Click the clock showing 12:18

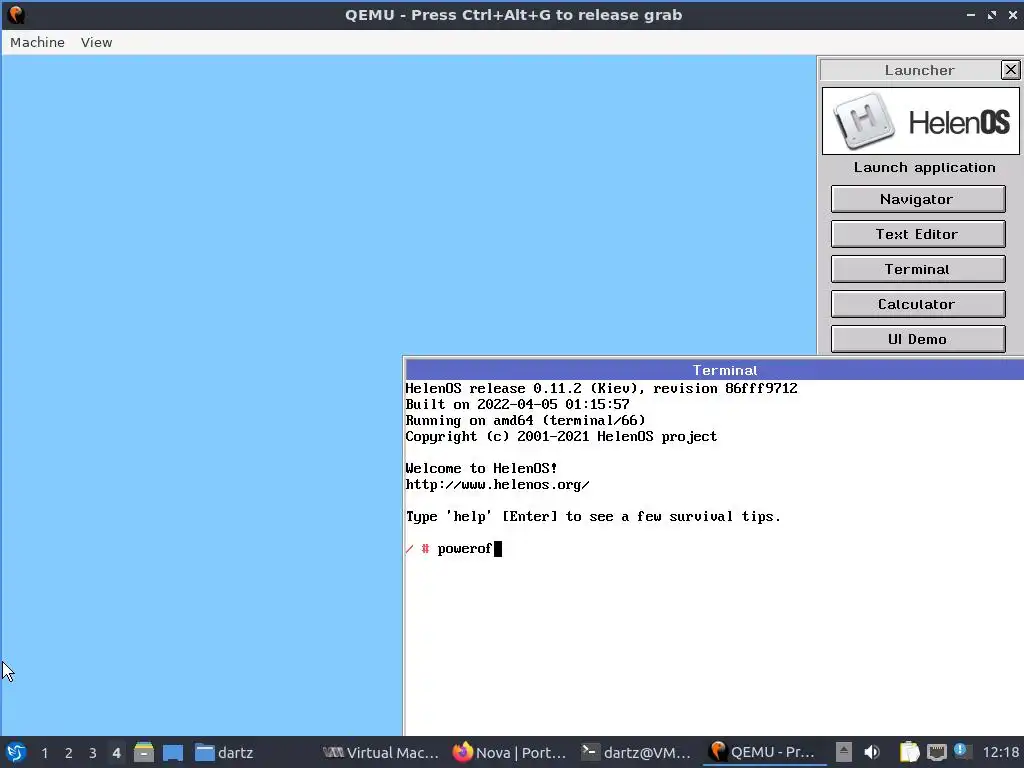pos(1000,752)
